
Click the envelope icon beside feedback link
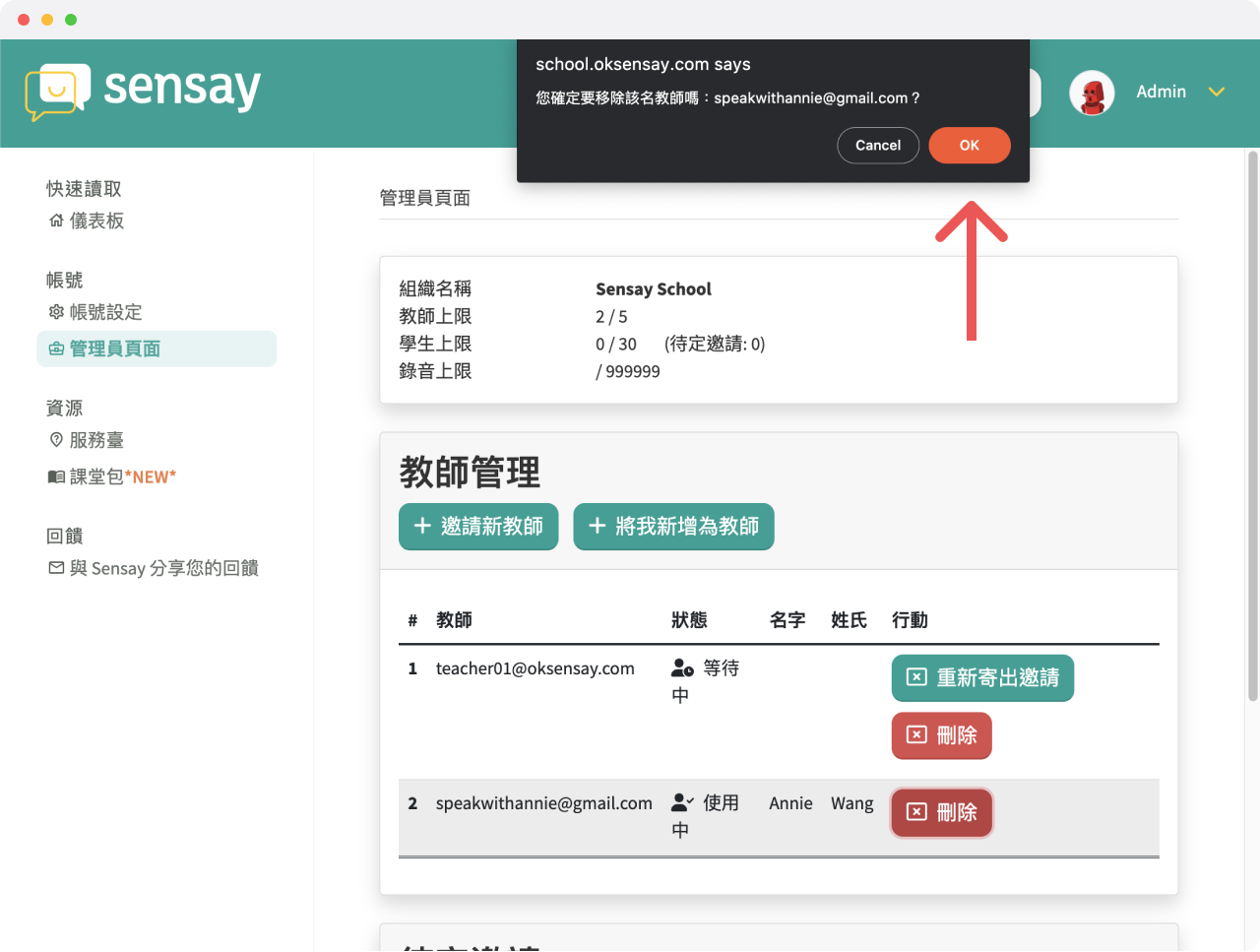pos(56,568)
